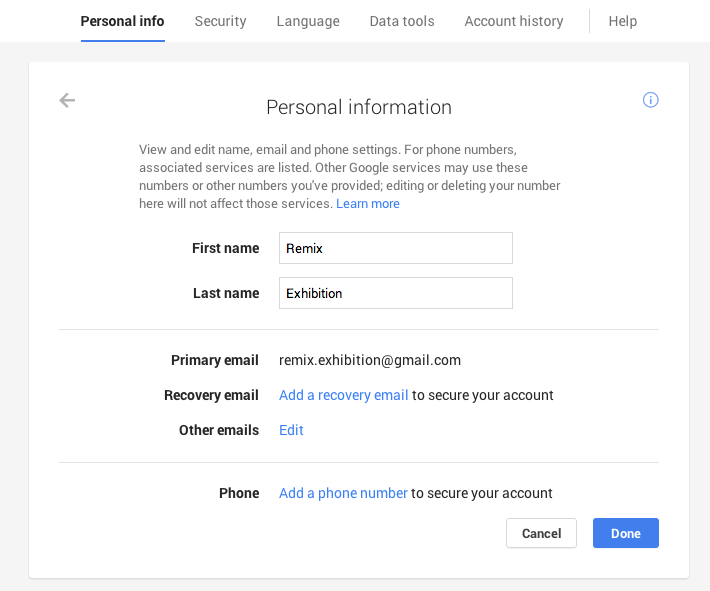Click the First name label

point(225,248)
